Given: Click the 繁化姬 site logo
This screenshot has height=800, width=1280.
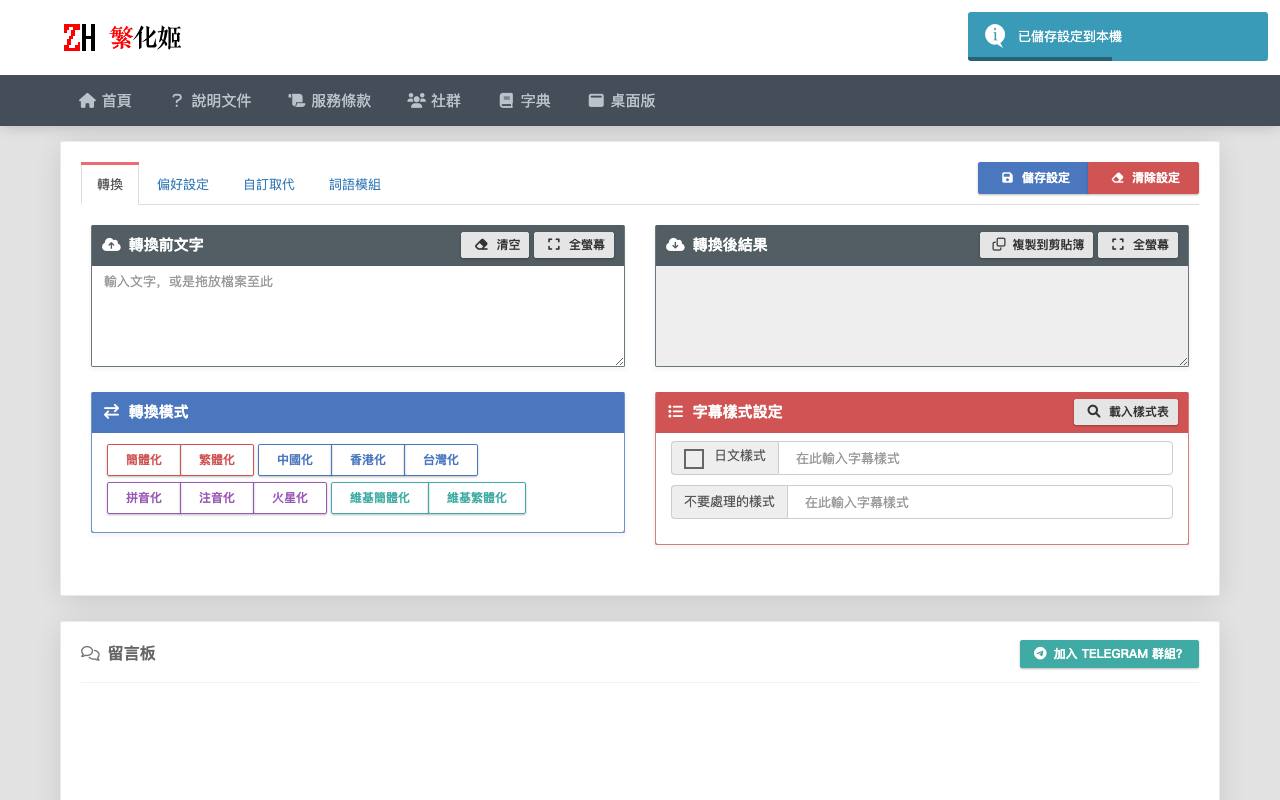Looking at the screenshot, I should (122, 37).
